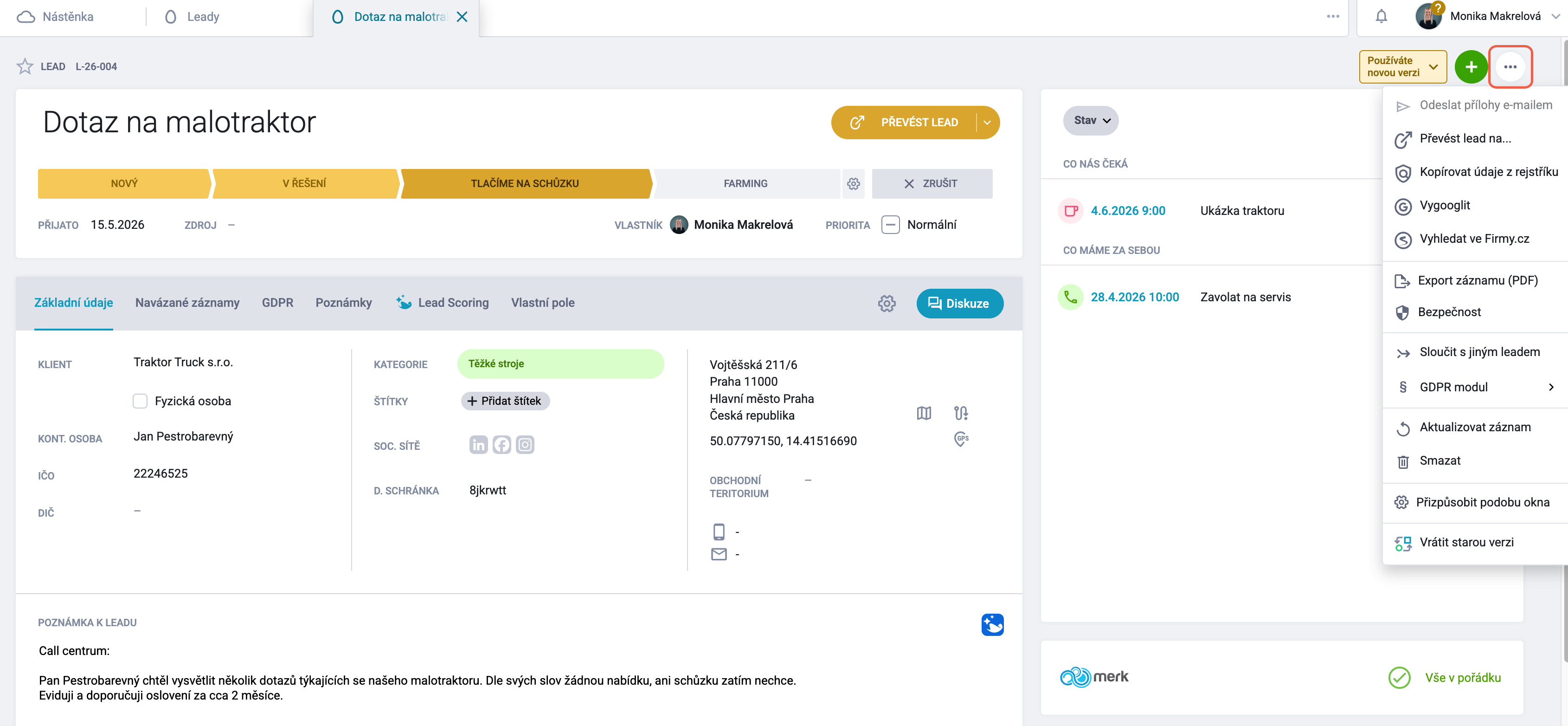Click client name Traktor Truck s.r.o.
This screenshot has height=726, width=1568.
click(x=183, y=363)
